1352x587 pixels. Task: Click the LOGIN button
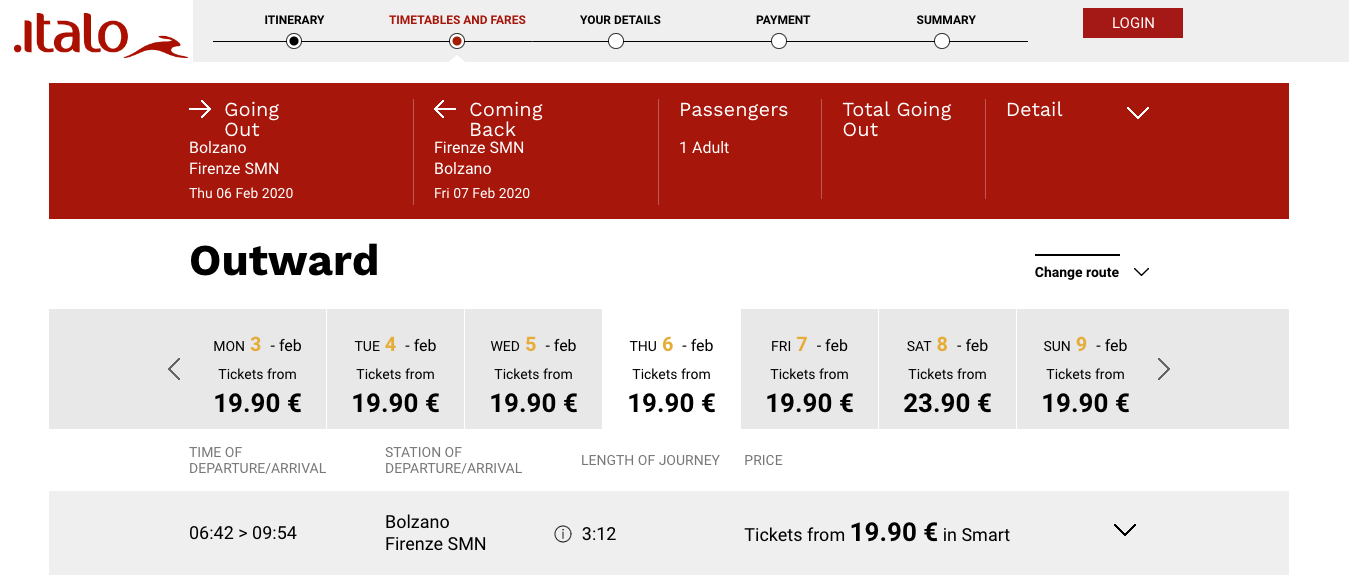click(x=1133, y=23)
